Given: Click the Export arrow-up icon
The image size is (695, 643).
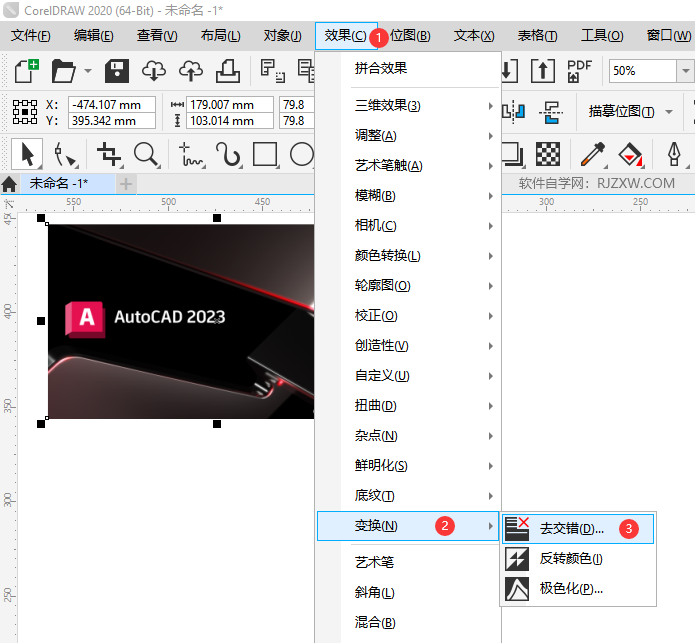Looking at the screenshot, I should pos(543,71).
